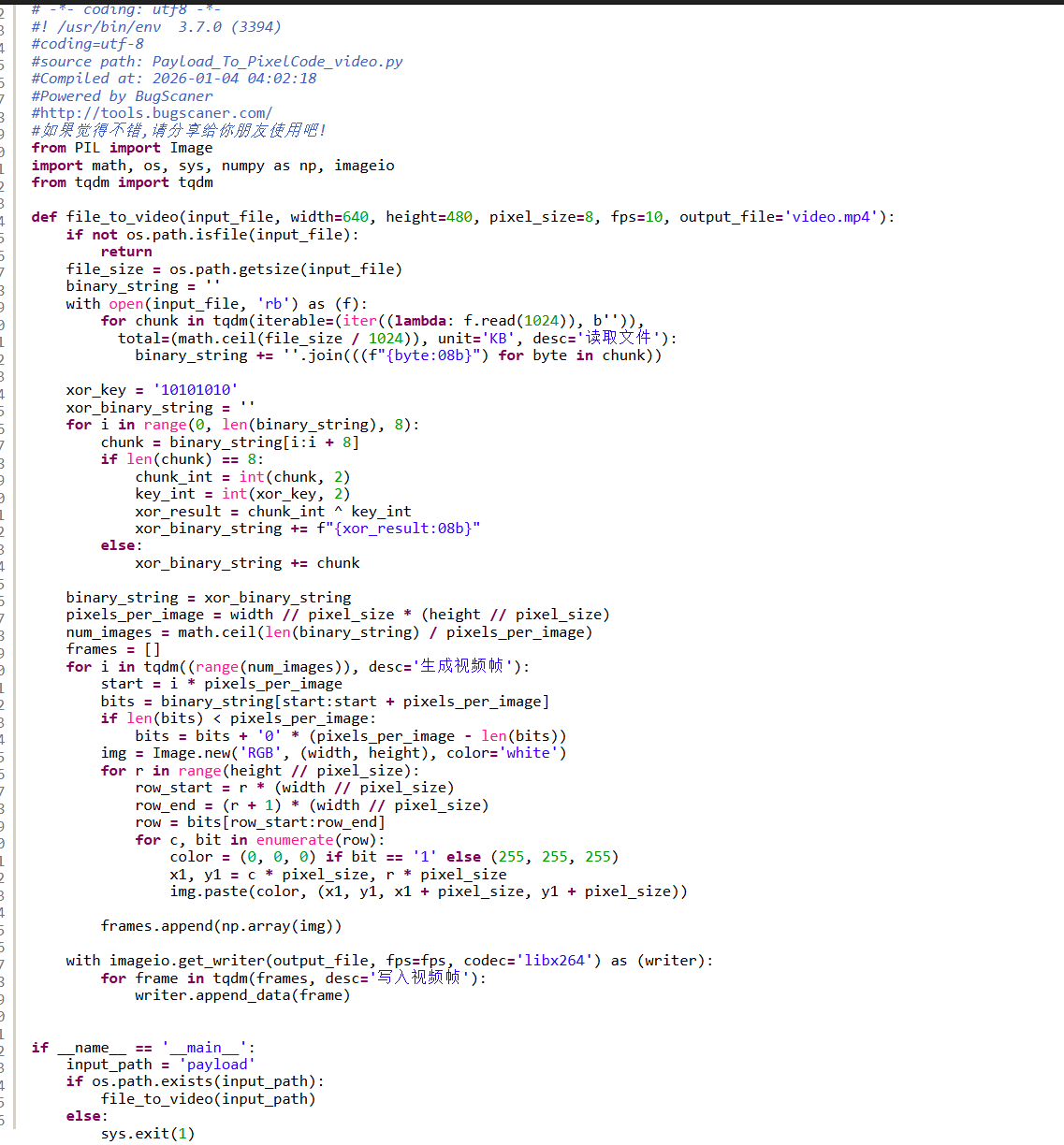
Task: Click the writer.append_data(frame) statement
Action: click(241, 995)
